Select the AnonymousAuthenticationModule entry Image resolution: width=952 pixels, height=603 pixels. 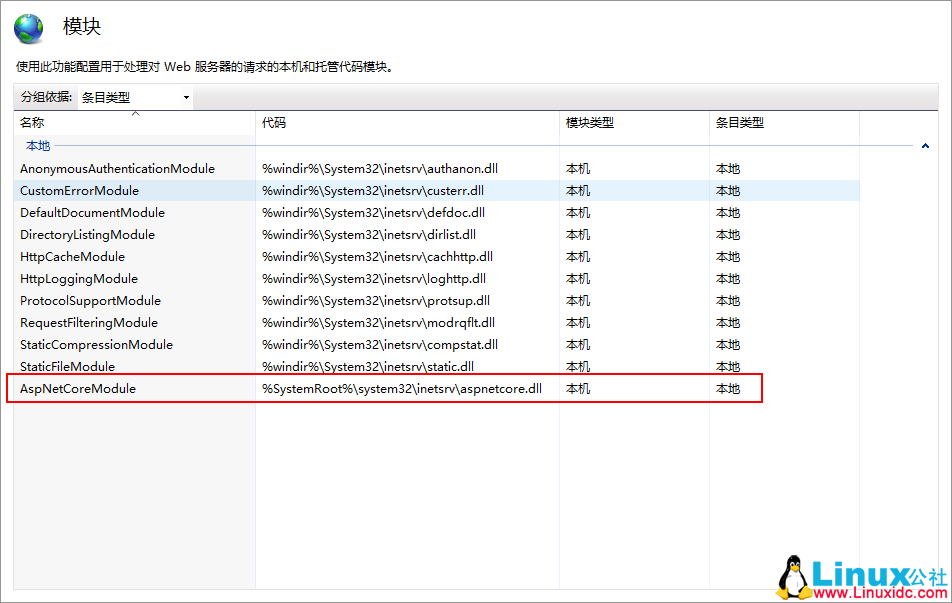point(116,168)
